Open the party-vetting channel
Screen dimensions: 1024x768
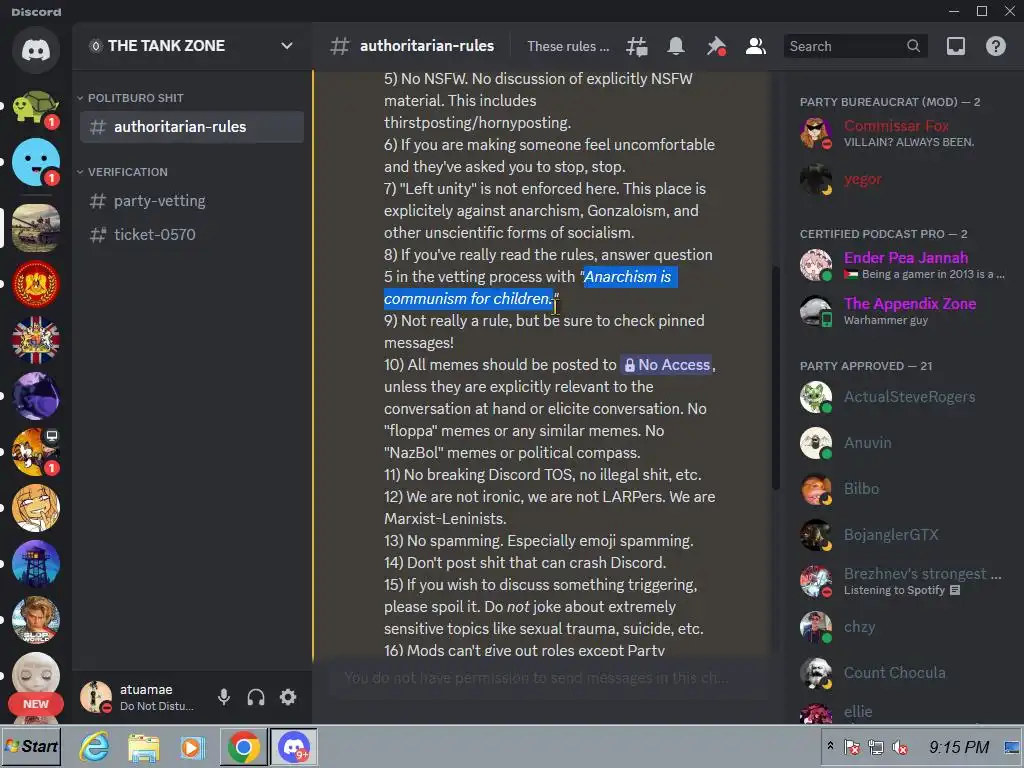192,200
